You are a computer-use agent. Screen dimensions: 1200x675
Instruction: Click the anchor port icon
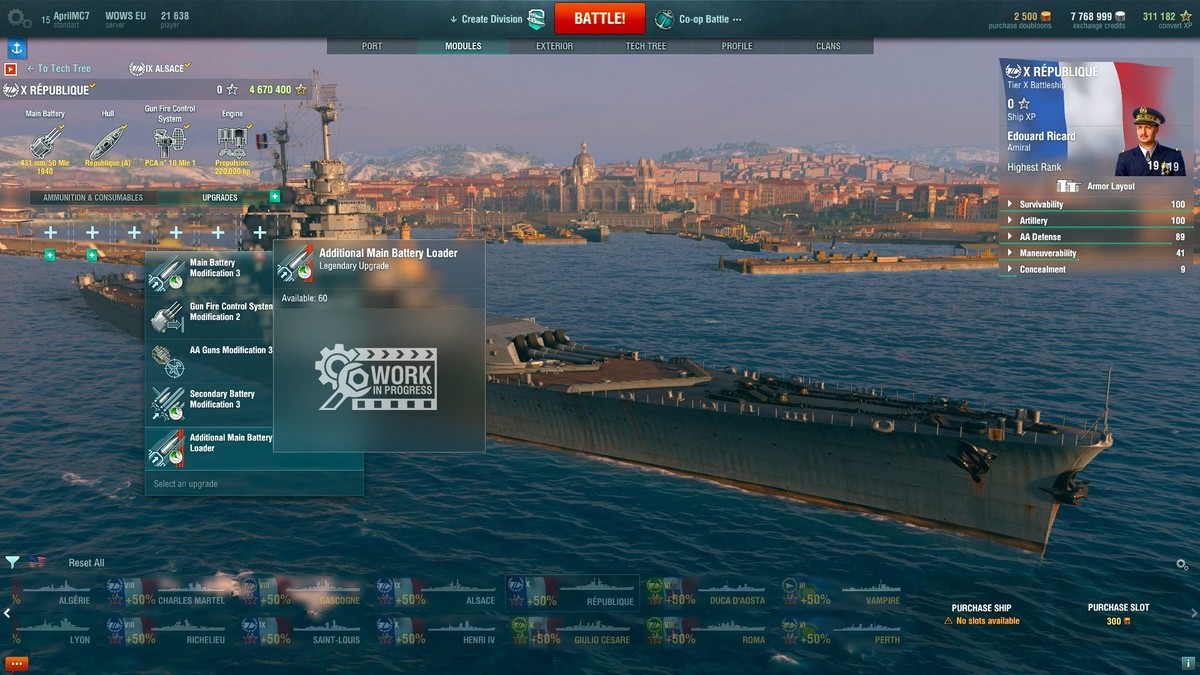click(17, 48)
